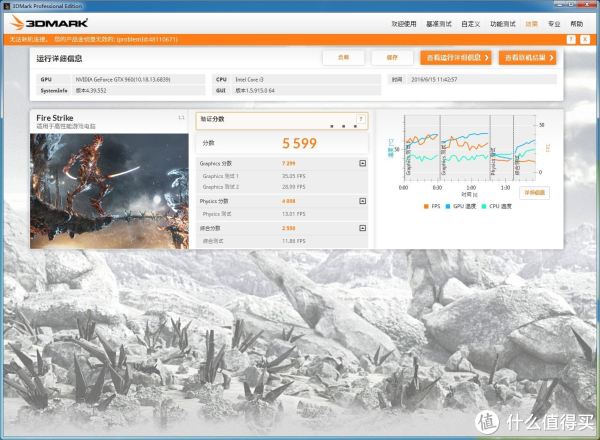Screen dimensions: 600x440
Task: Click the 28.99 FPS Graphics test 2 result
Action: [x=293, y=187]
